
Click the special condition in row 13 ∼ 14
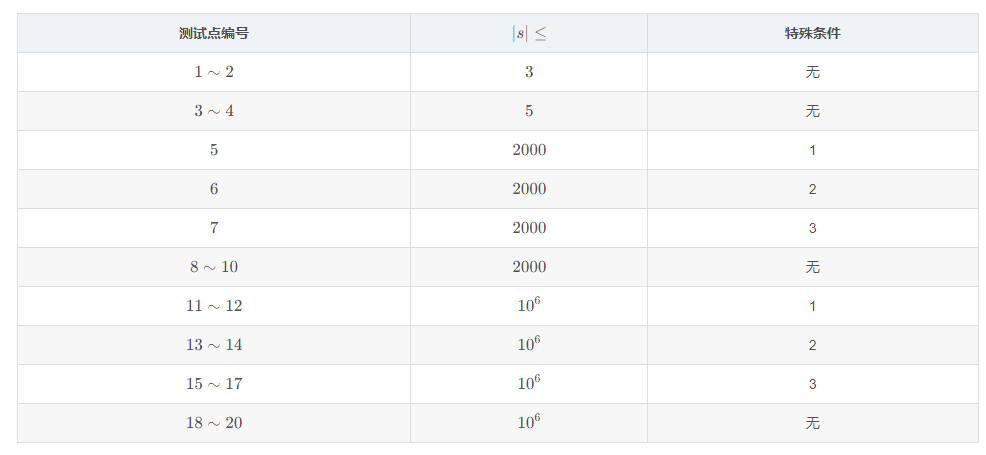(x=812, y=345)
